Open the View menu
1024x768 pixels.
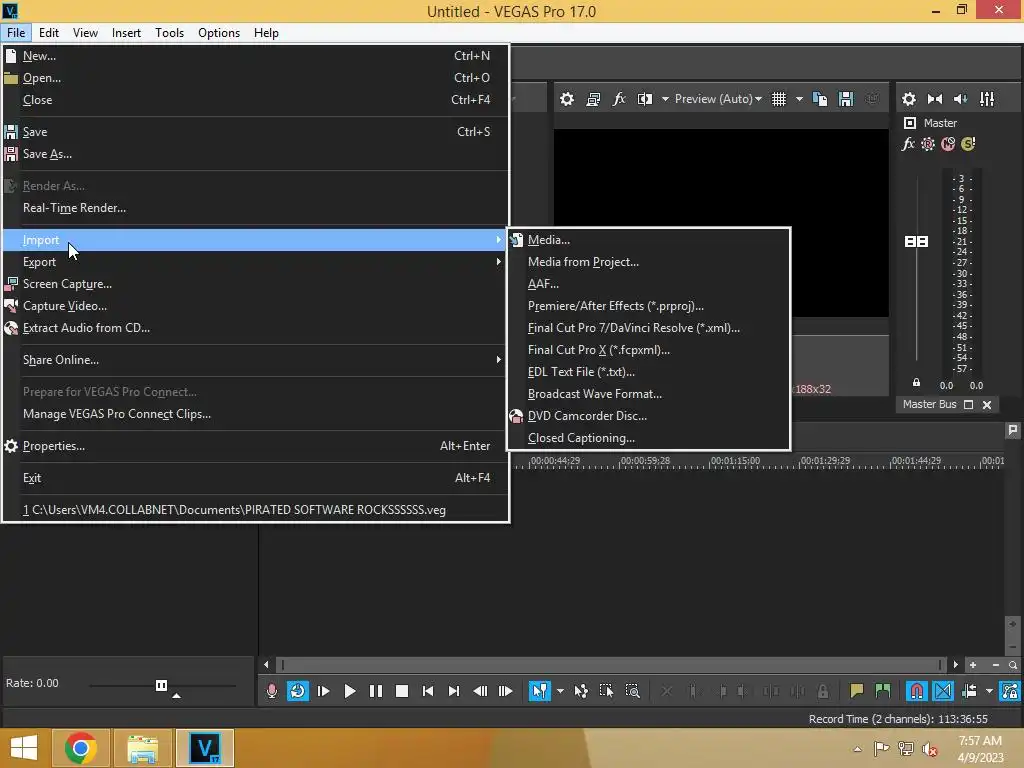pos(85,33)
